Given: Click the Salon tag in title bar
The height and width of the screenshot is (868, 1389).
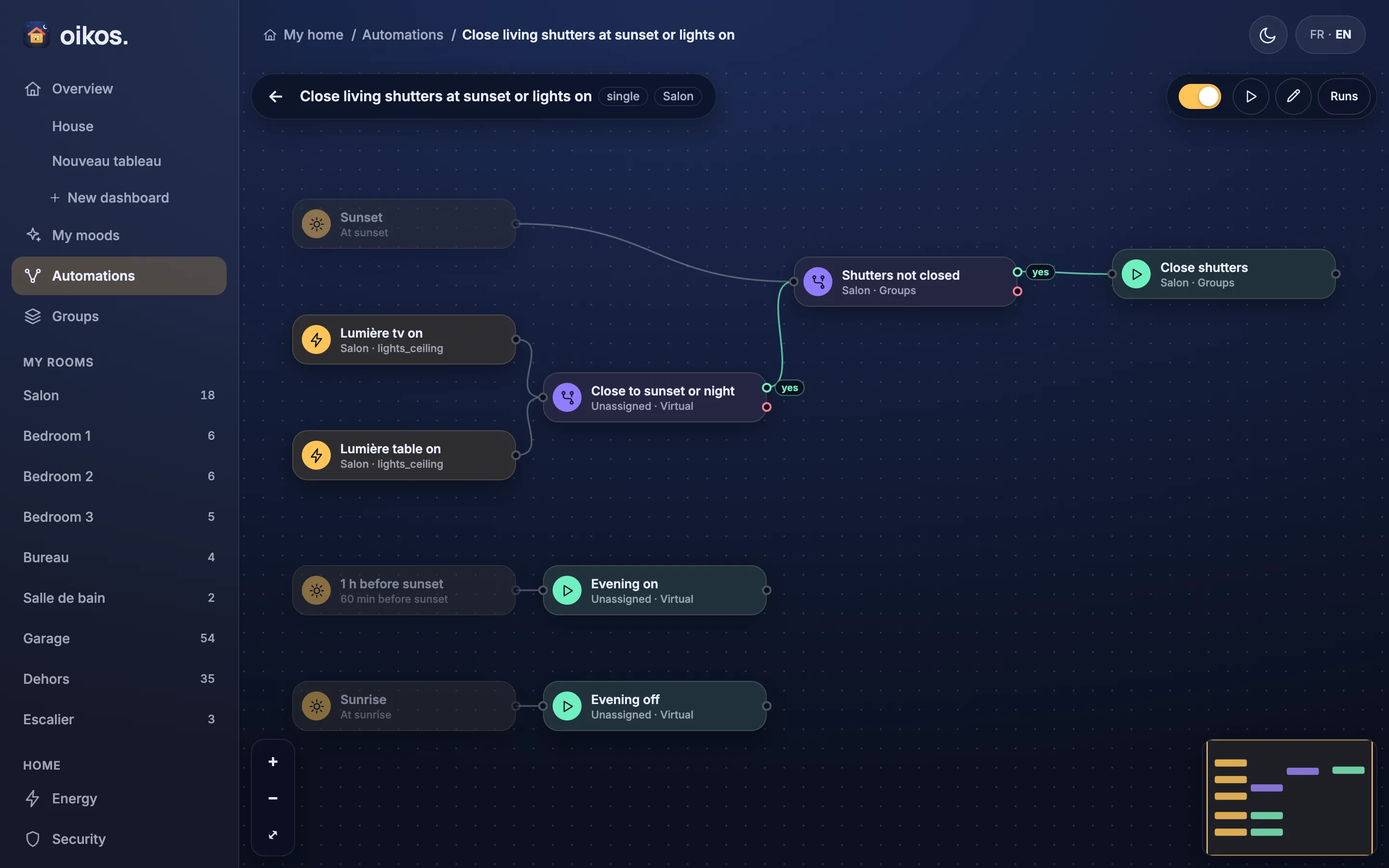Looking at the screenshot, I should (x=678, y=96).
